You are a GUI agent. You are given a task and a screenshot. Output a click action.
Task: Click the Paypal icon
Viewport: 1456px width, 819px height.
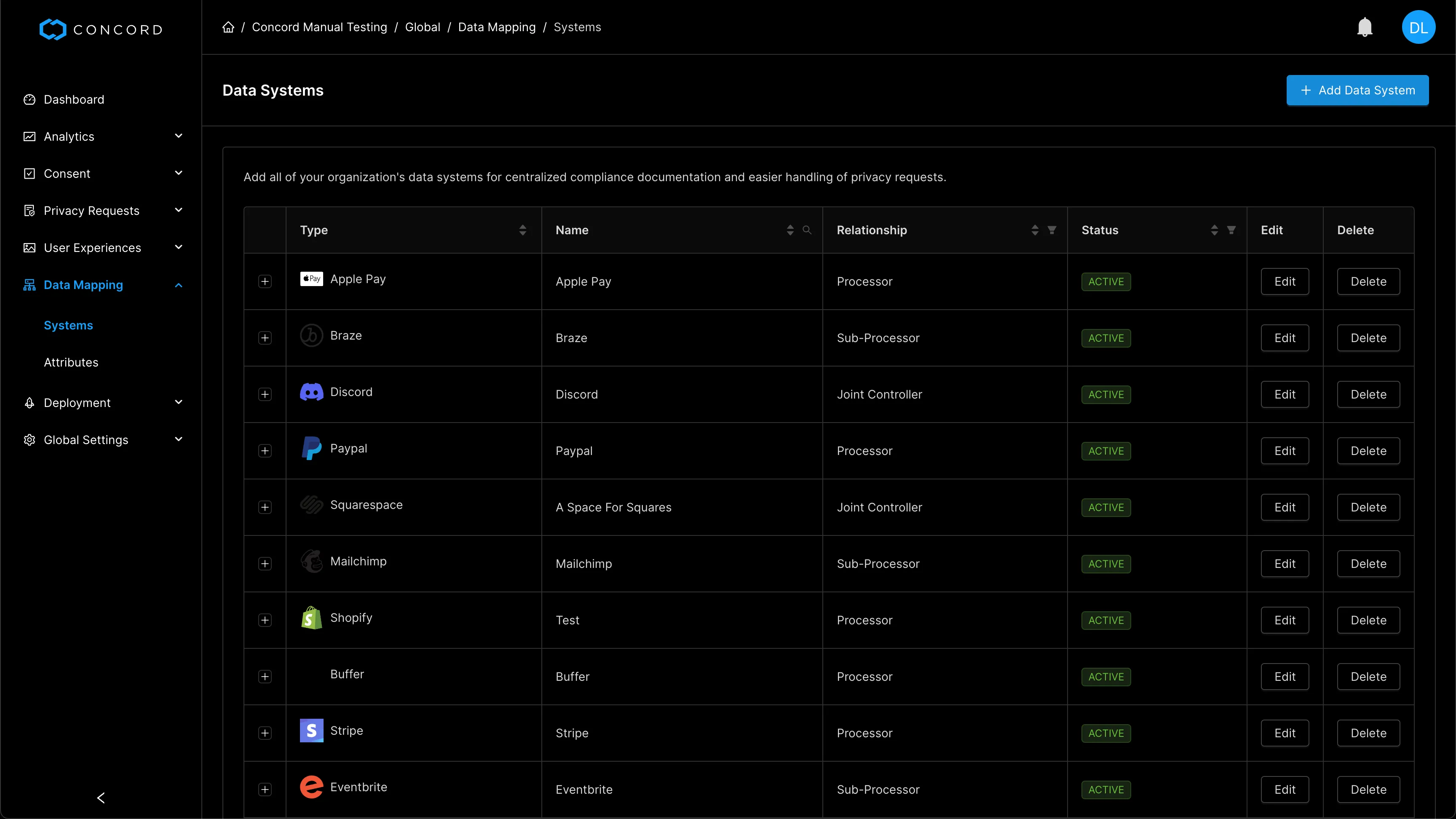pyautogui.click(x=311, y=448)
